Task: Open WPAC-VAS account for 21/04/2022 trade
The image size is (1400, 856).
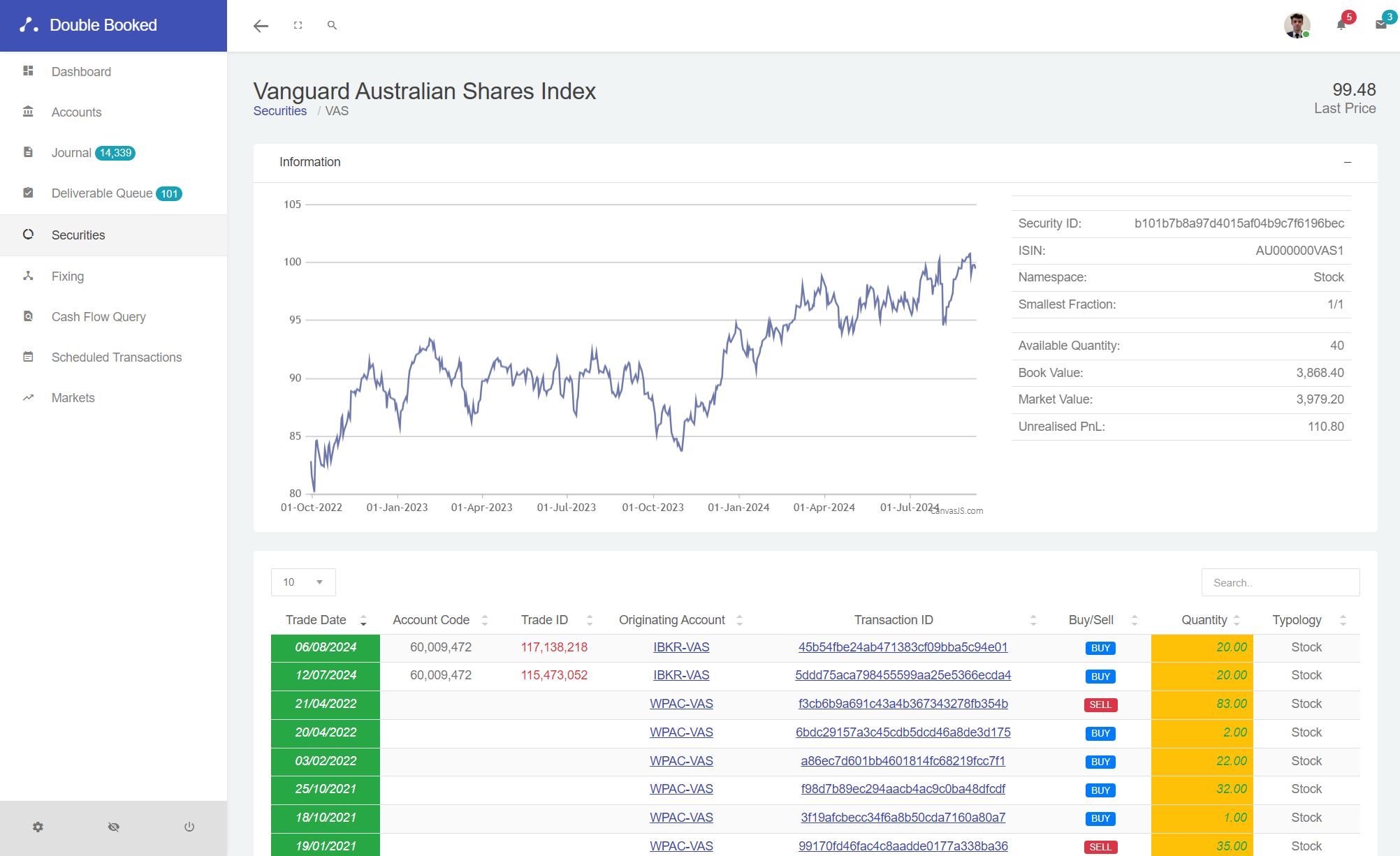Action: click(681, 704)
